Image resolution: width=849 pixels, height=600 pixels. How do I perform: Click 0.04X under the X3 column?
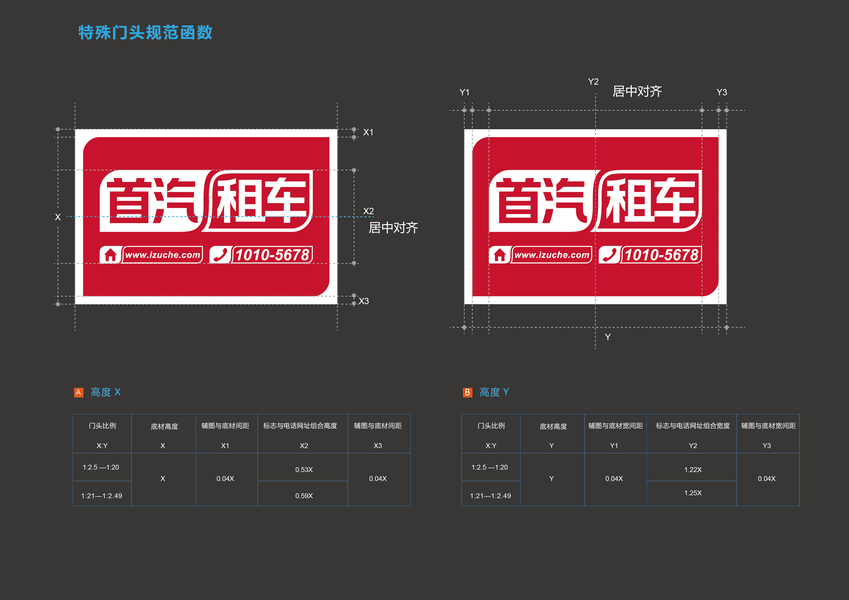(x=378, y=479)
